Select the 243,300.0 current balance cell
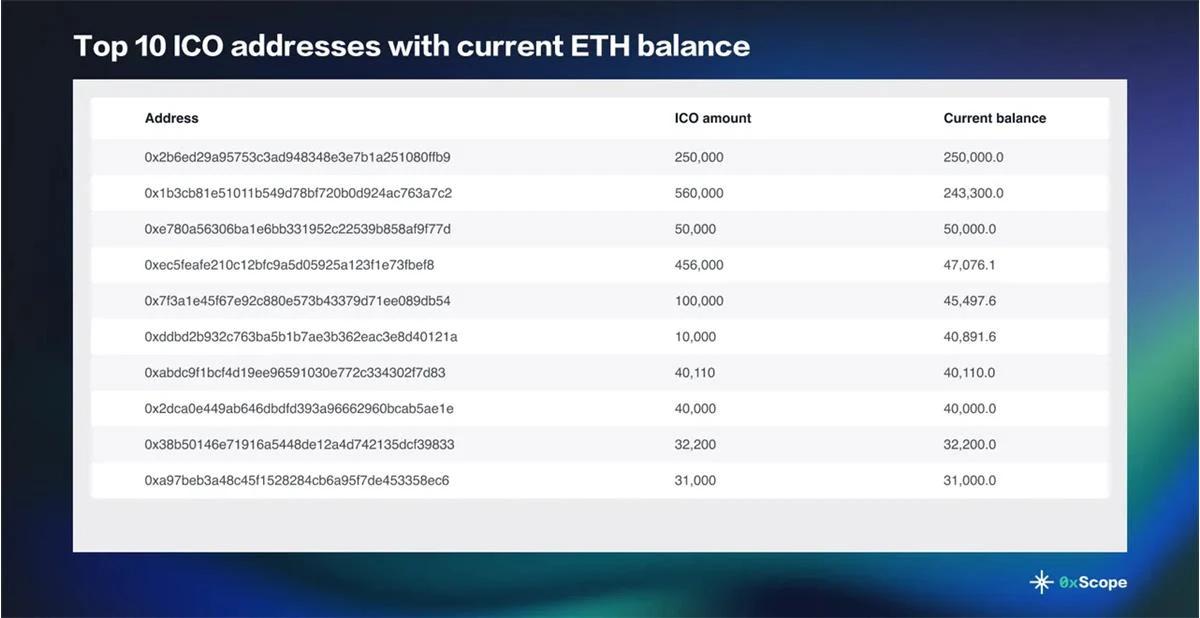This screenshot has height=618, width=1200. point(974,193)
